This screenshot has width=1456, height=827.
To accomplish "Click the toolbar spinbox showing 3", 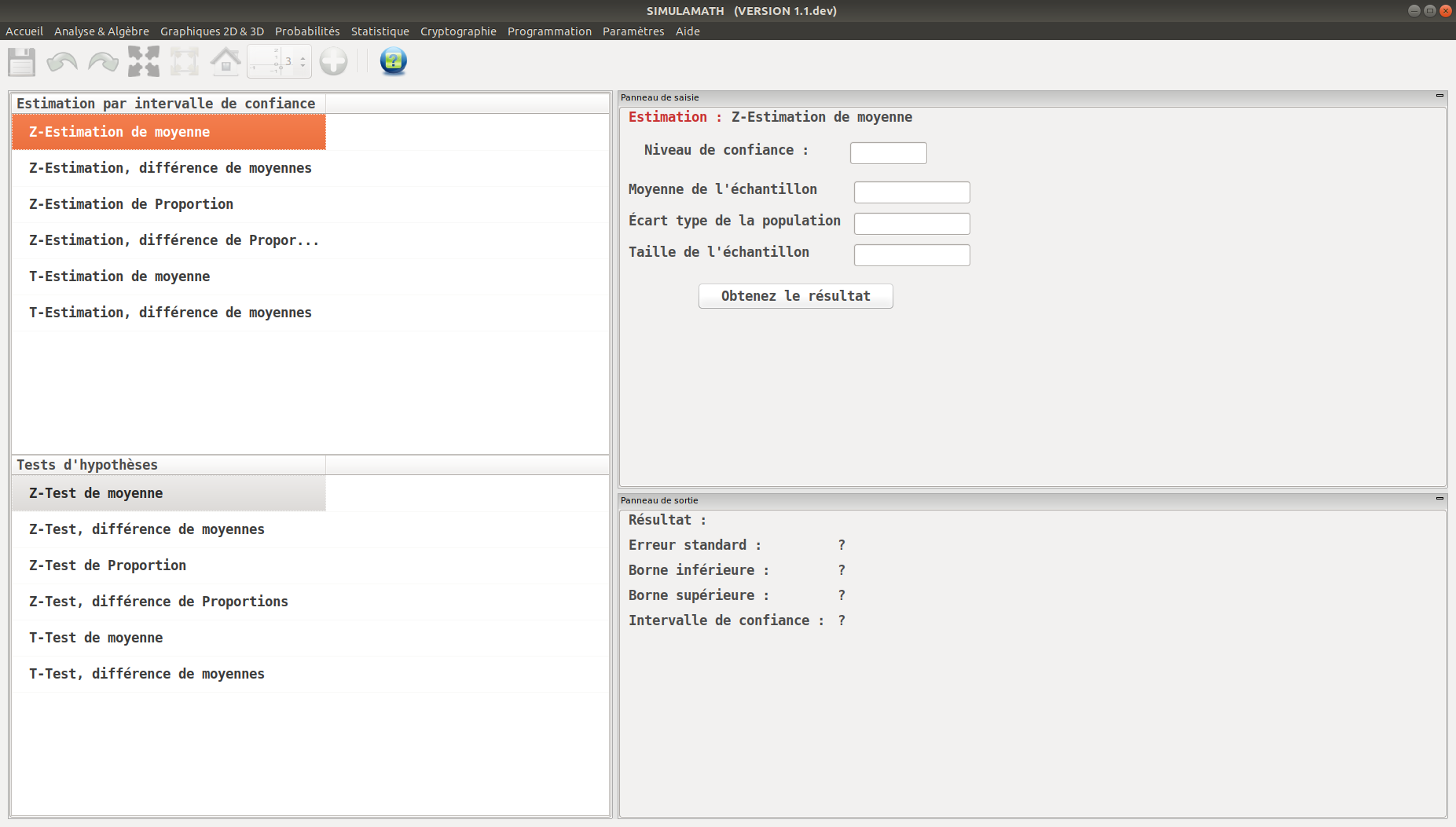I will [x=279, y=61].
